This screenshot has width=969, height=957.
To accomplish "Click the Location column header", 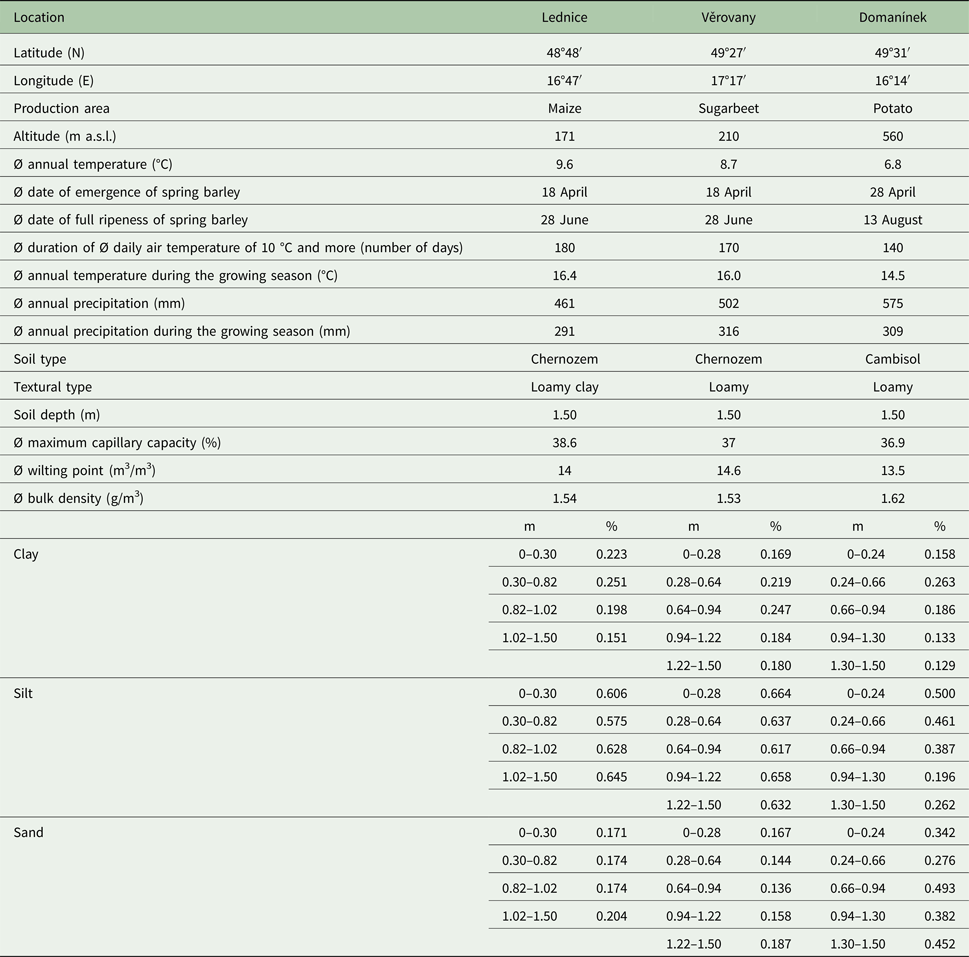I will point(38,18).
